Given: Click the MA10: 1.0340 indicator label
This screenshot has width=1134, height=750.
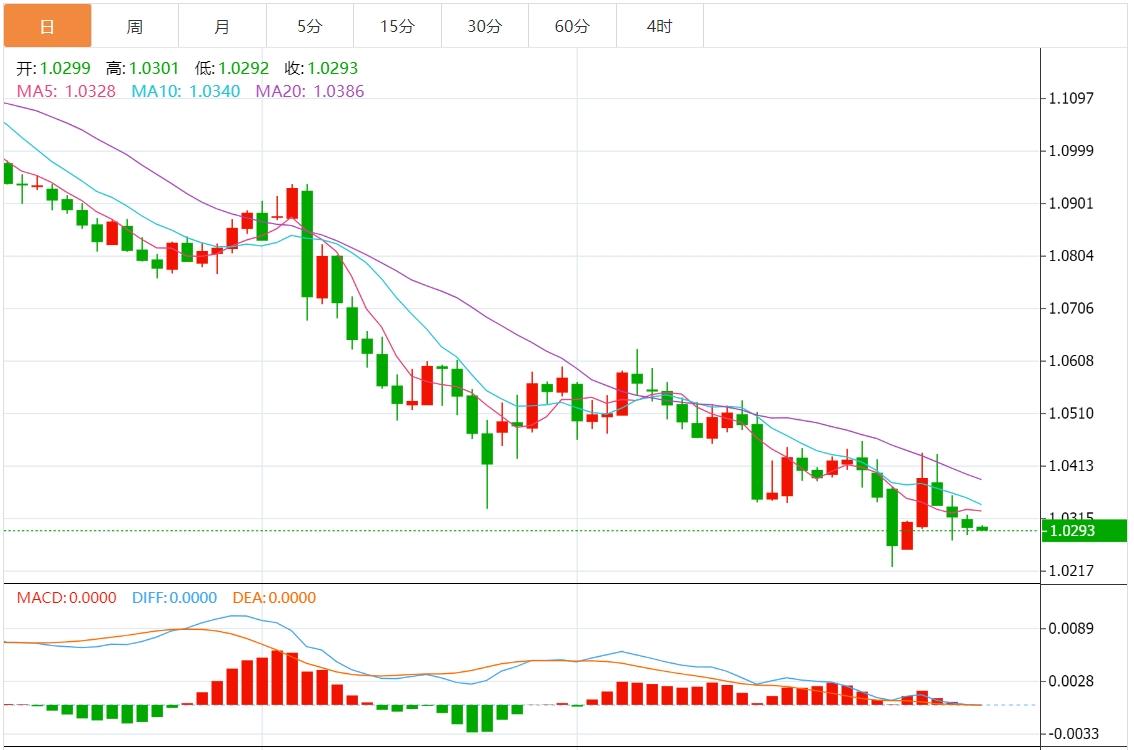Looking at the screenshot, I should [185, 91].
